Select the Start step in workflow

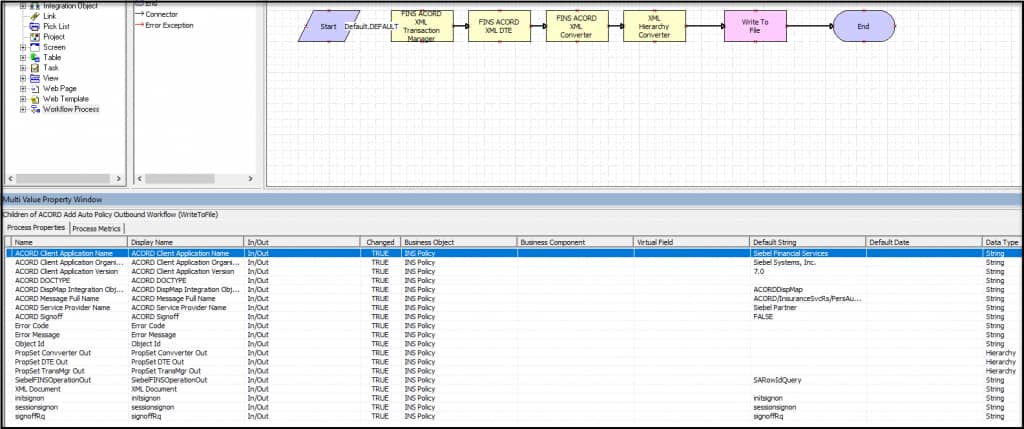point(328,26)
